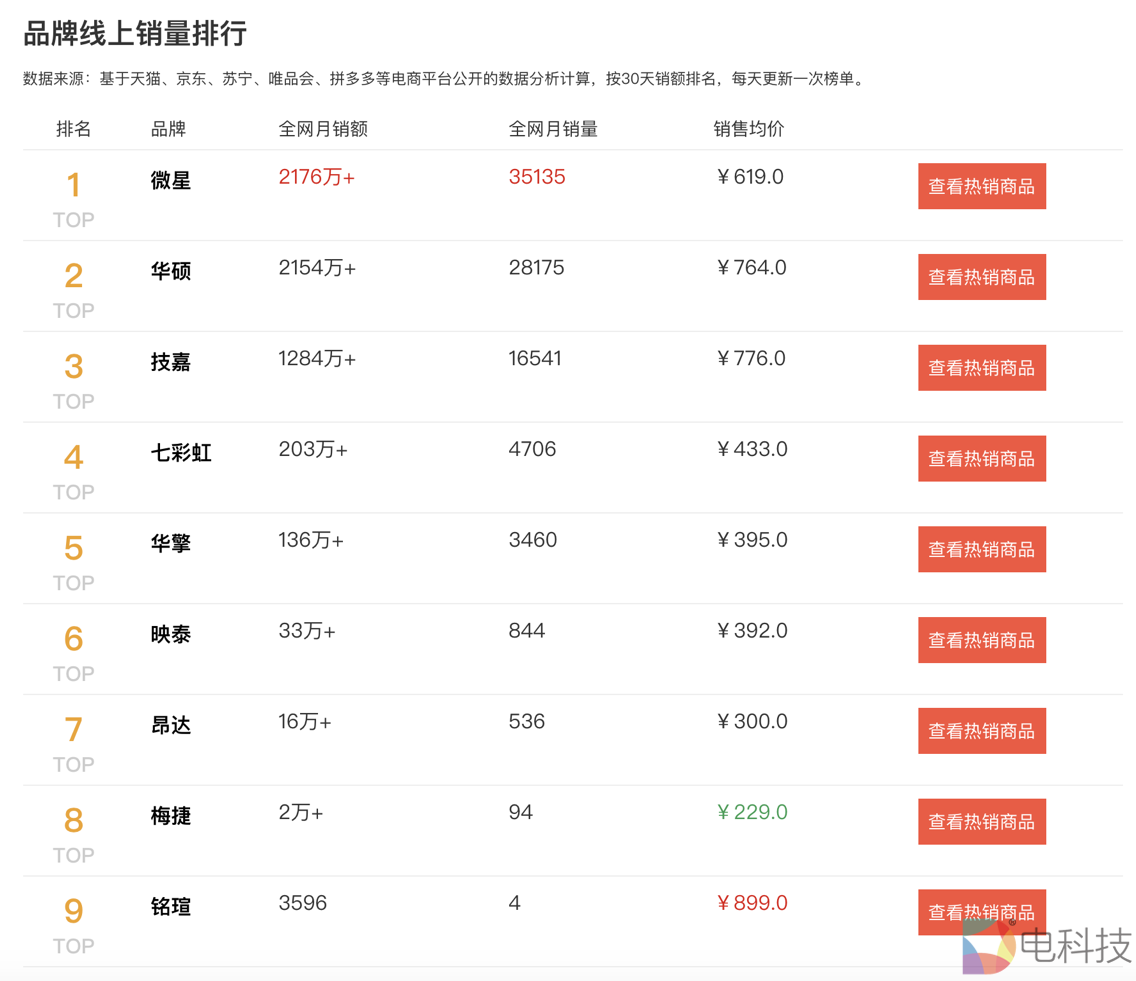
Task: Click the green price ¥229.0 for 梅捷
Action: coord(752,812)
